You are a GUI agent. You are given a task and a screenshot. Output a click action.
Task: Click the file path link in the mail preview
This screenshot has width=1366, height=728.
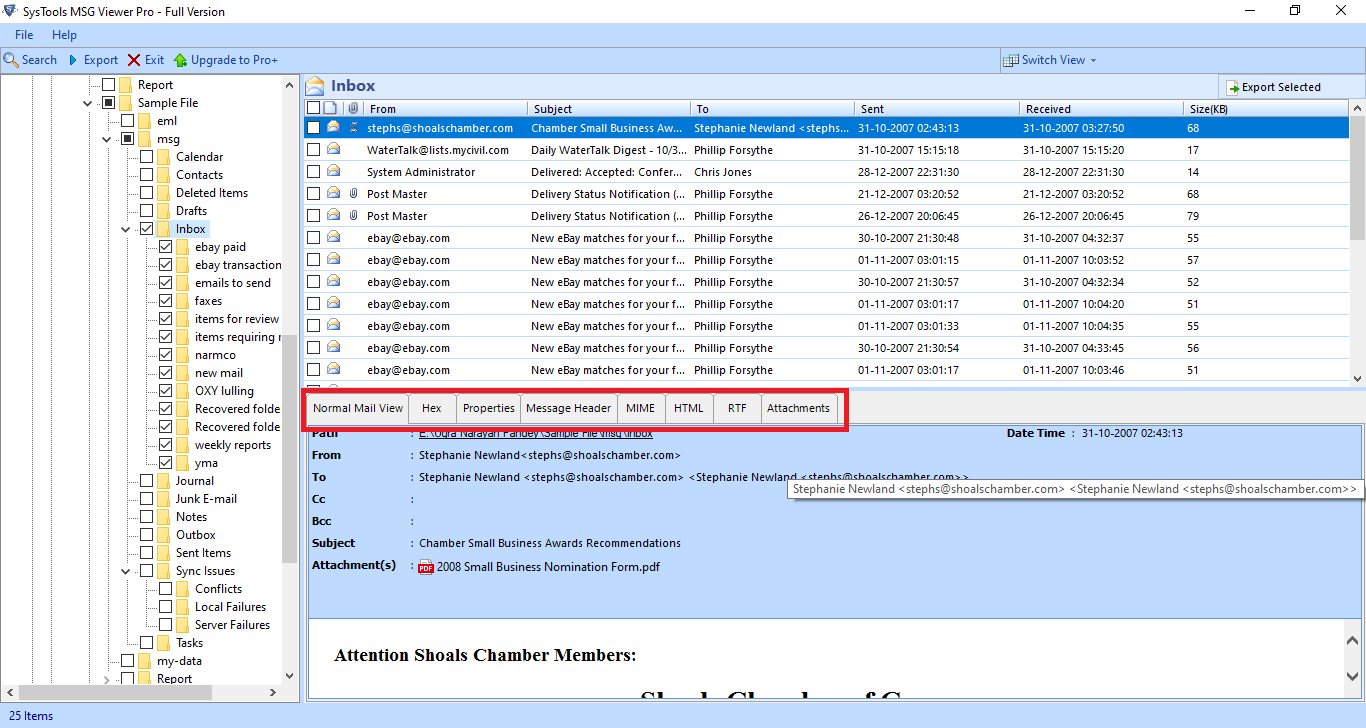pyautogui.click(x=535, y=434)
